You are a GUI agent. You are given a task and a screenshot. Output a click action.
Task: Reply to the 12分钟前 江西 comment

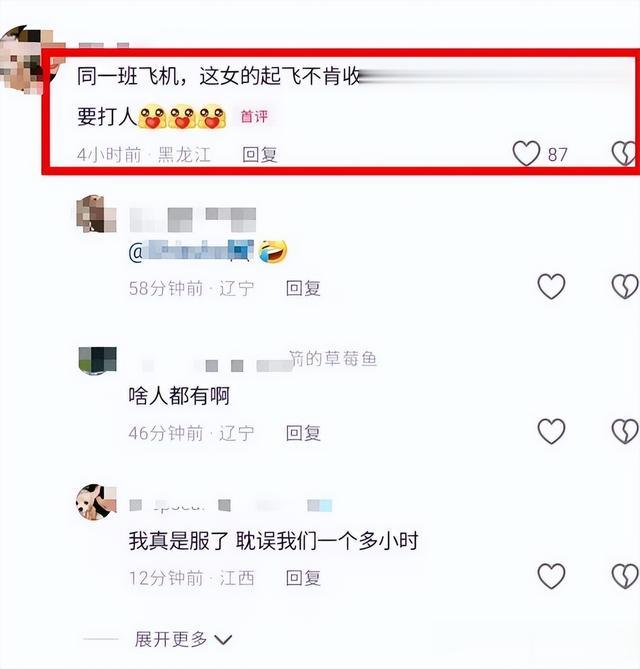(x=303, y=578)
